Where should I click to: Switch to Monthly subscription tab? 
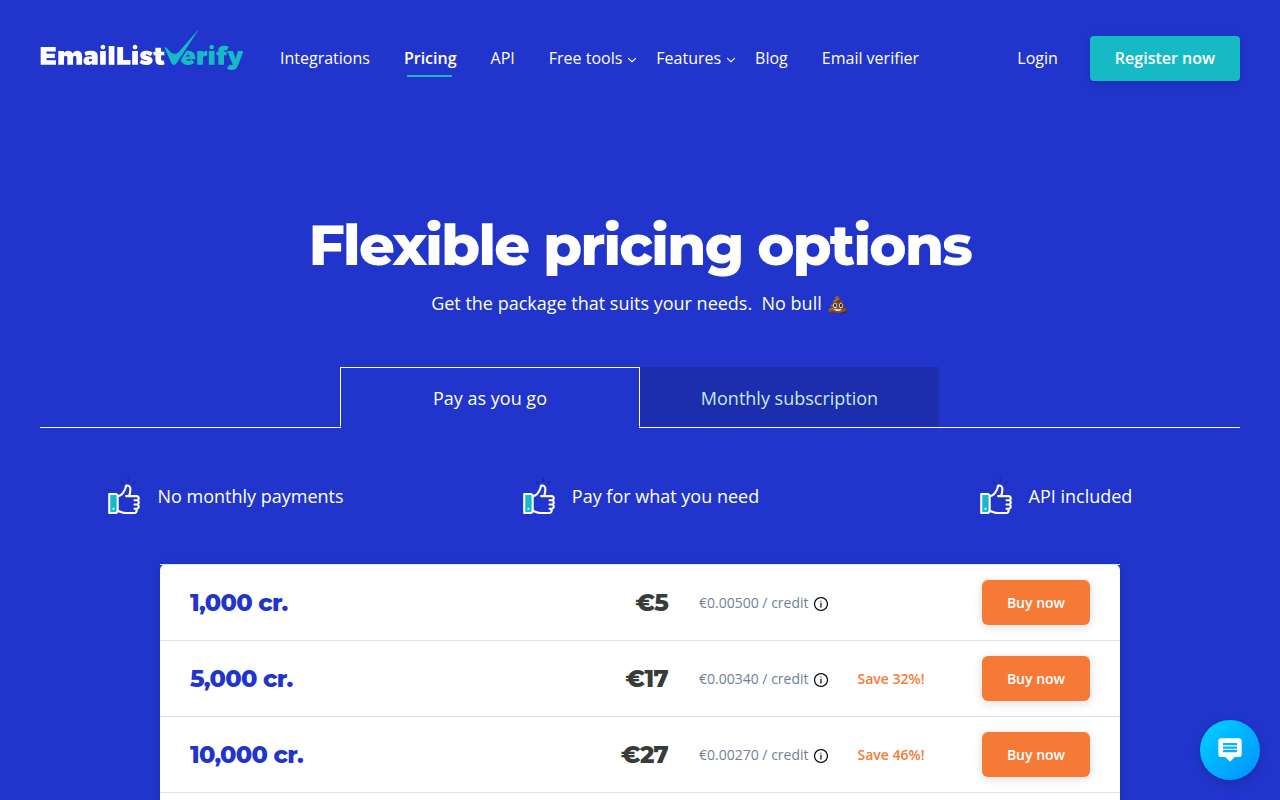(789, 398)
